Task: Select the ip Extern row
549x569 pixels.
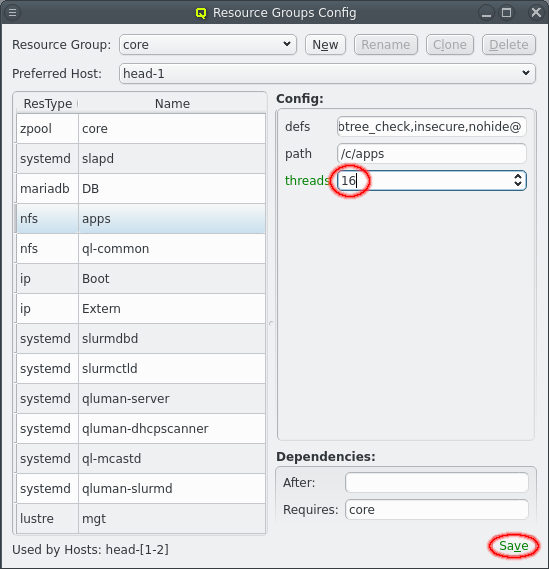Action: tap(141, 309)
